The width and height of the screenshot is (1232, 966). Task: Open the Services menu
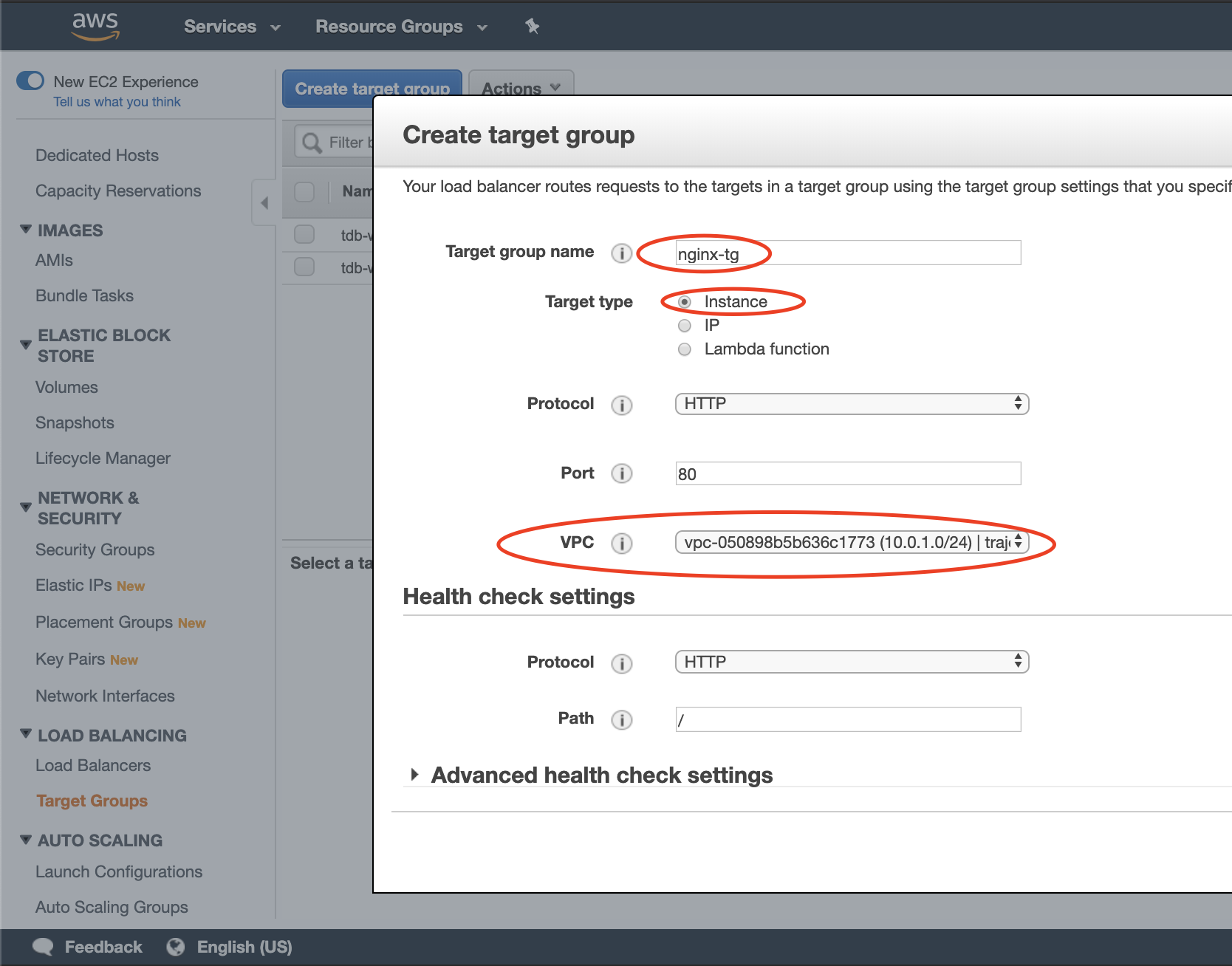click(x=232, y=27)
